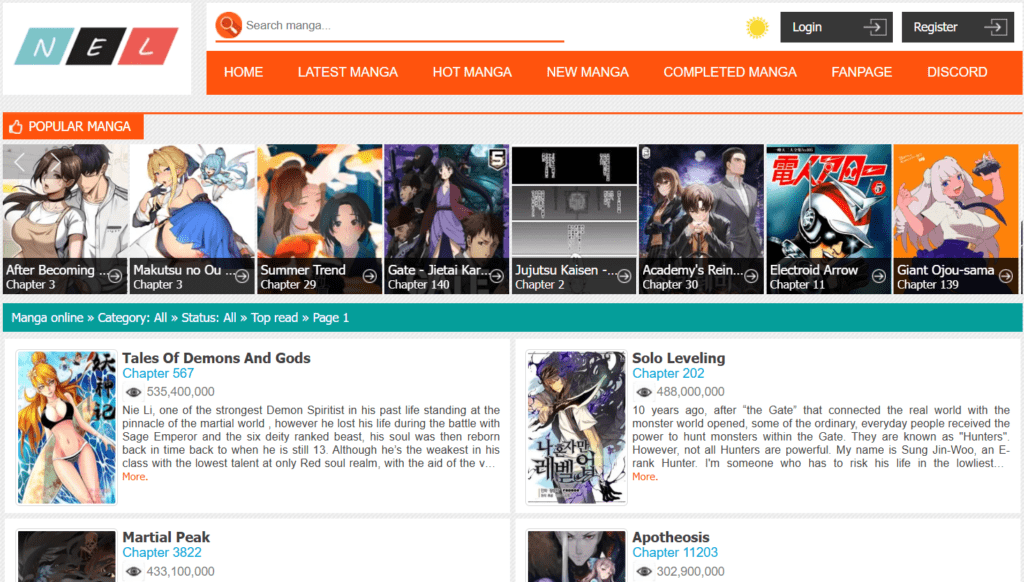Click the NEL site logo
This screenshot has width=1024, height=582.
(97, 46)
